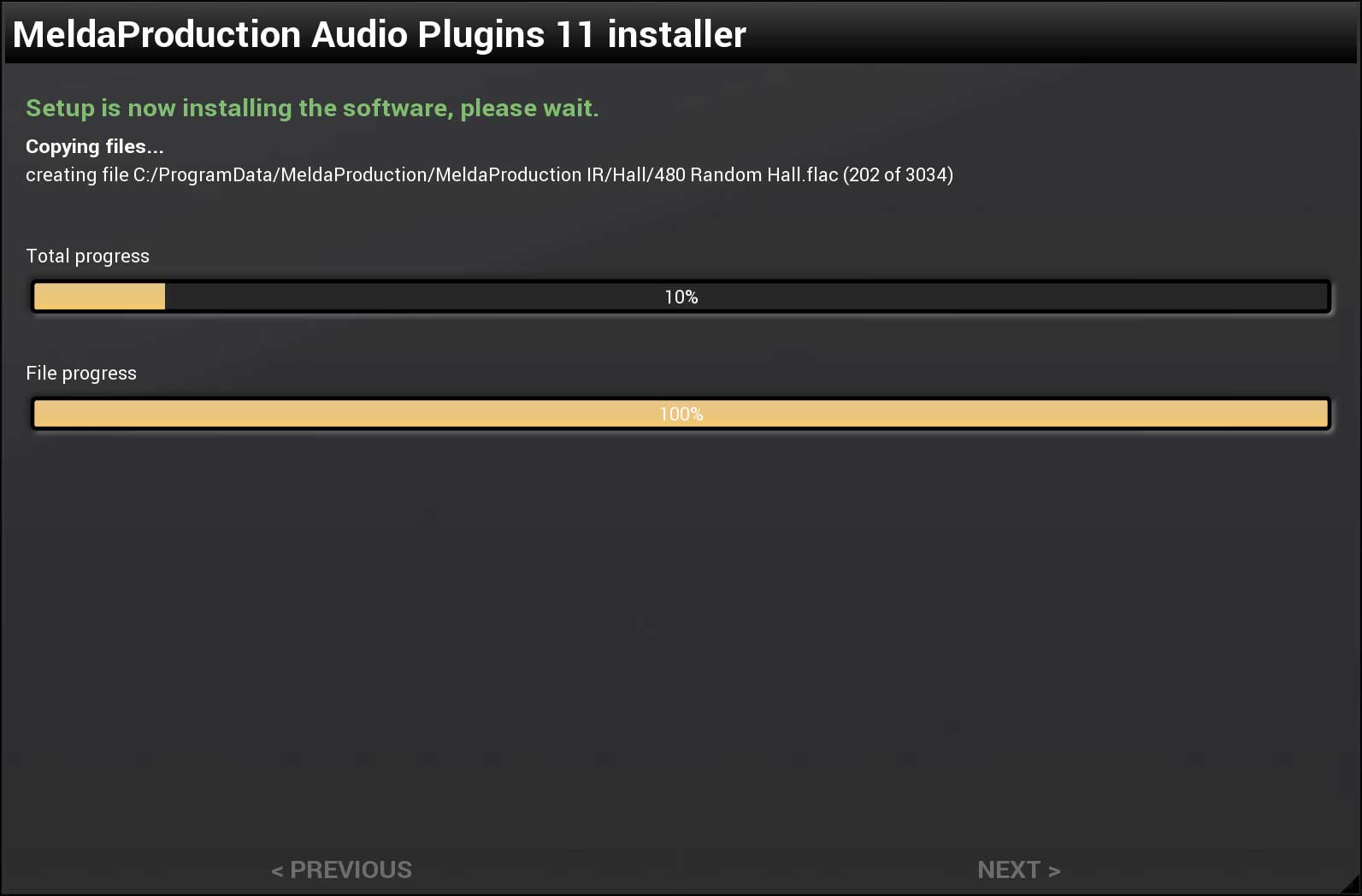Click the "(202 of 3034)" file counter
This screenshot has height=896, width=1362.
898,174
